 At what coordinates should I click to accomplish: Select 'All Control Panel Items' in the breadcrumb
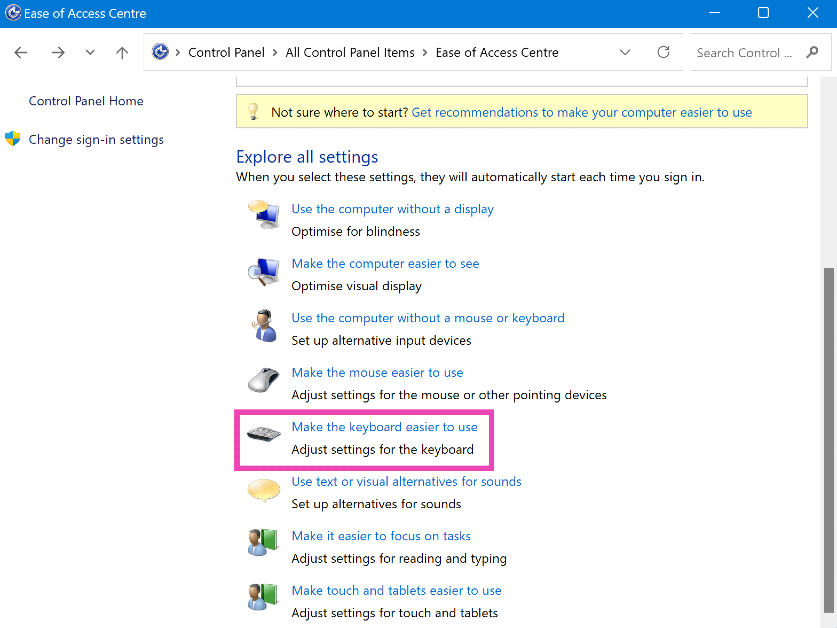(349, 53)
